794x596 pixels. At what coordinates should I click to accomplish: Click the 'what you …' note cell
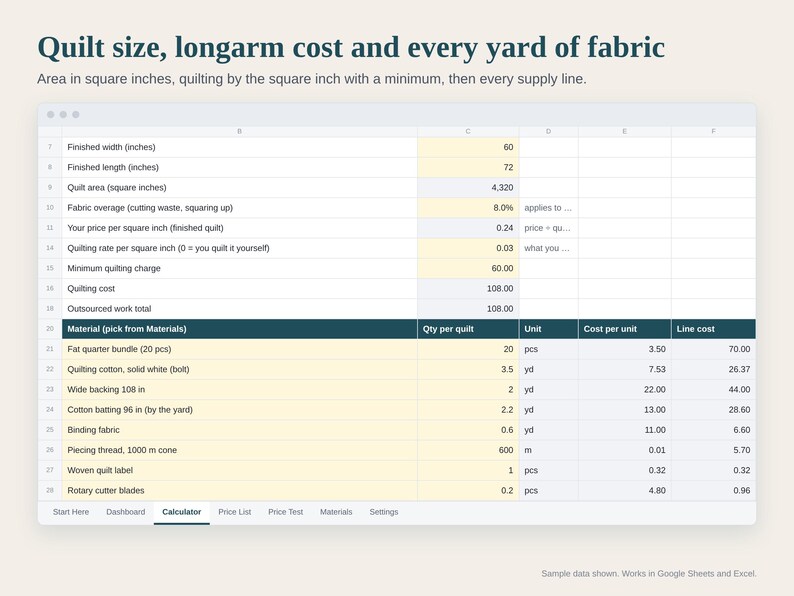(x=548, y=249)
